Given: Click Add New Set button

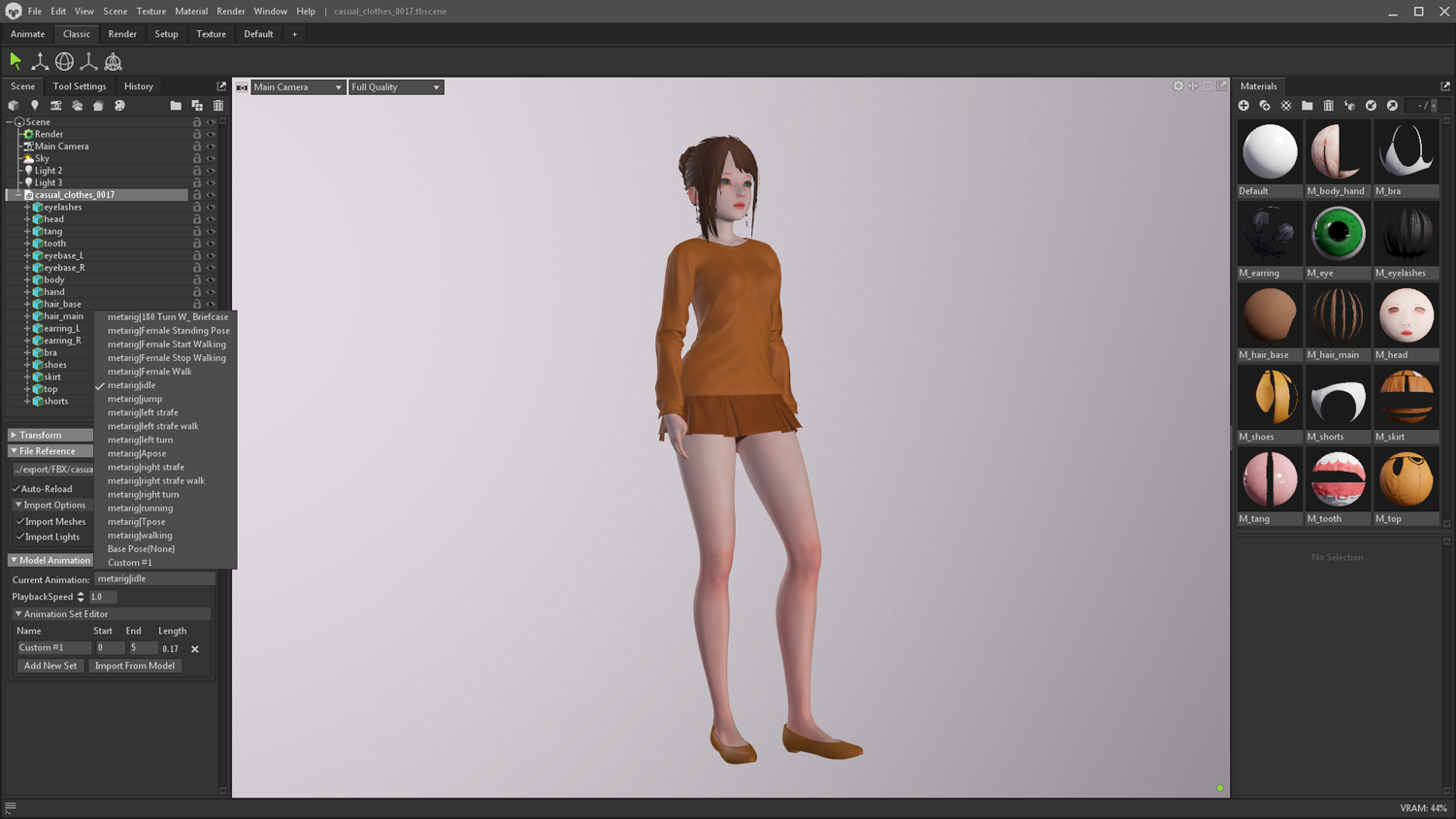Looking at the screenshot, I should (x=50, y=666).
